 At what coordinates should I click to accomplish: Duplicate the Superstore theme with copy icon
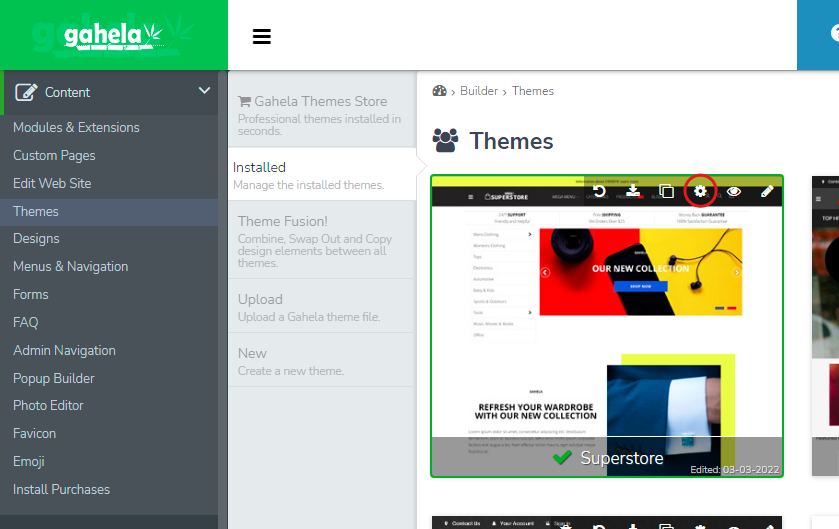coord(666,191)
